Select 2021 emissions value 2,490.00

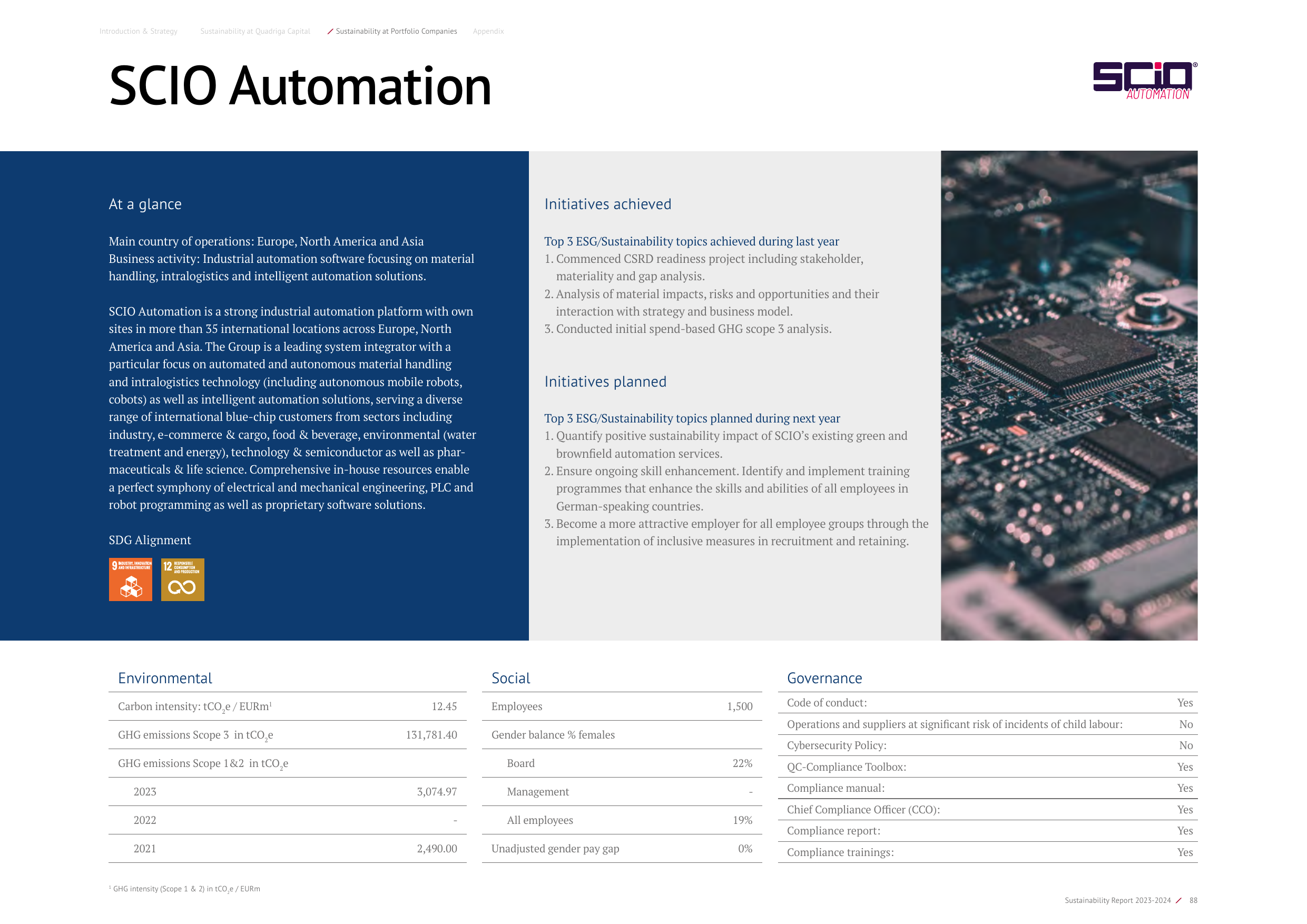click(437, 849)
